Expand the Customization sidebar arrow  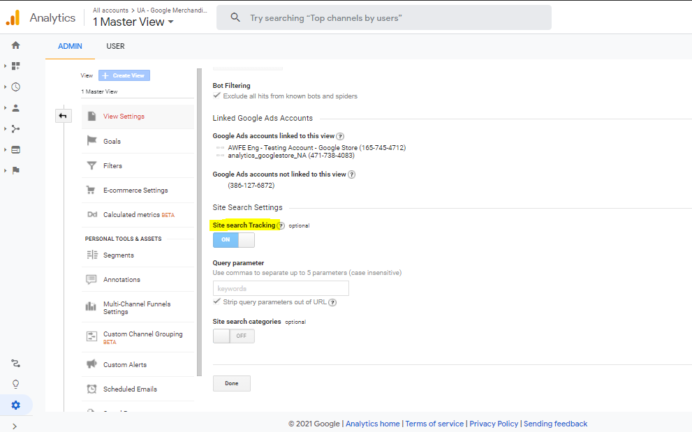5,66
